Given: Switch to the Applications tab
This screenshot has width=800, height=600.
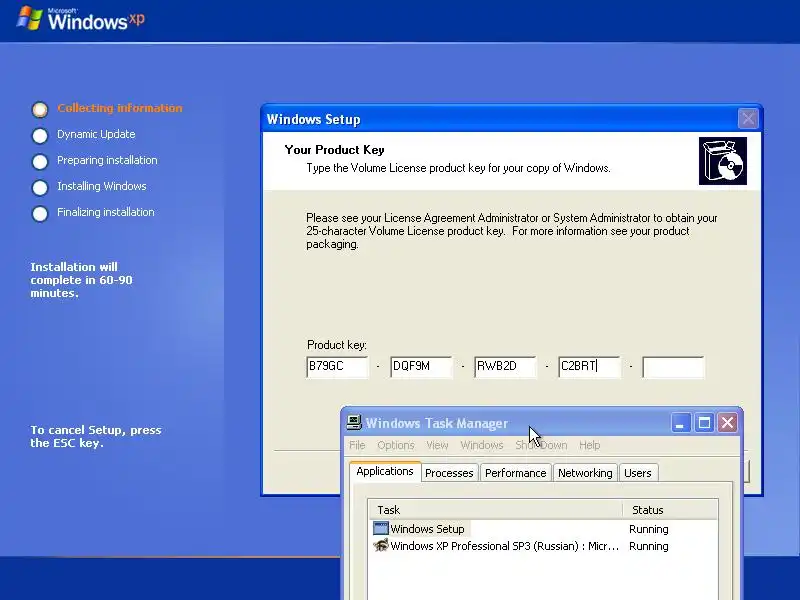Looking at the screenshot, I should (385, 471).
